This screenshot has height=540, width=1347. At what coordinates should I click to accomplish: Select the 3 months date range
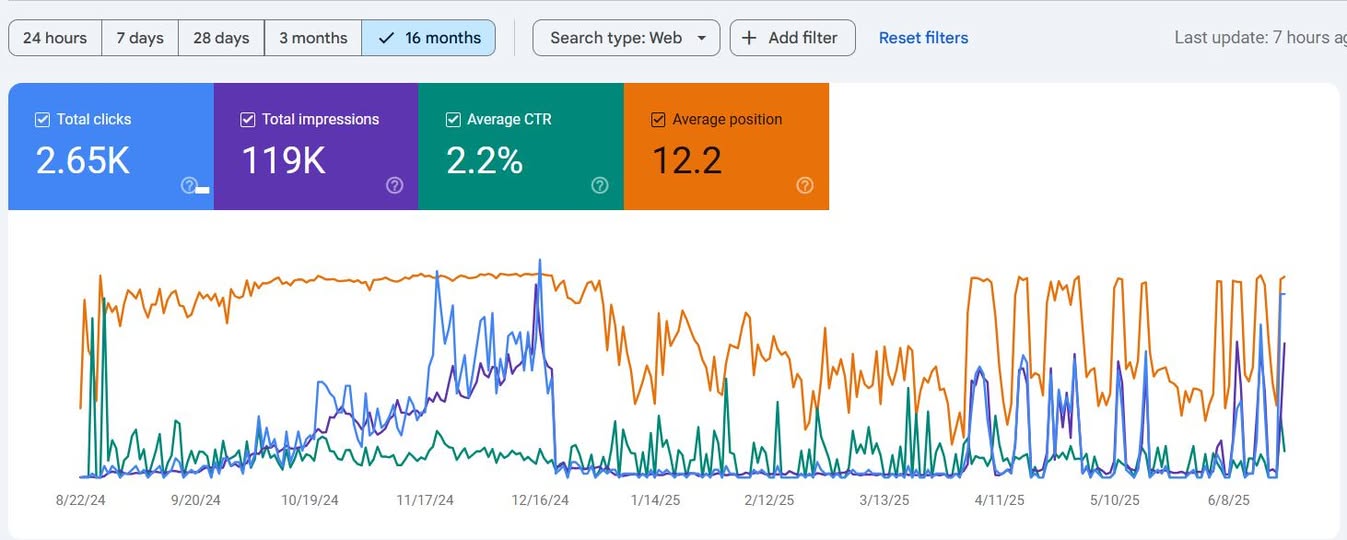pos(313,38)
